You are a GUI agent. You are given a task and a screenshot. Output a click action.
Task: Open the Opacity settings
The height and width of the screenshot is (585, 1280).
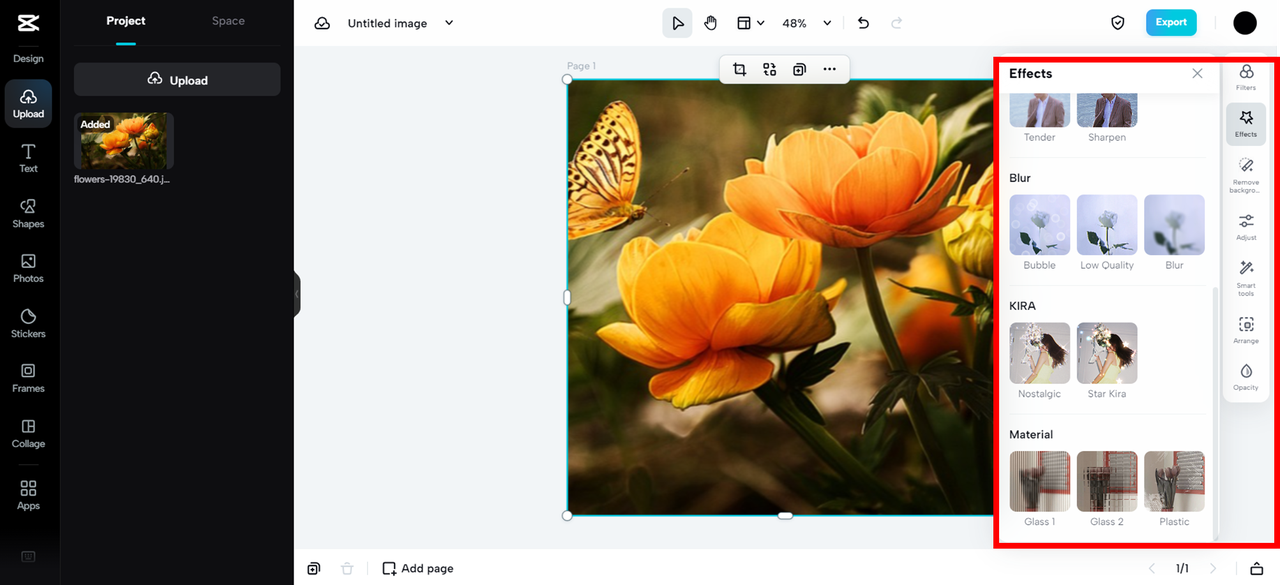[1245, 377]
